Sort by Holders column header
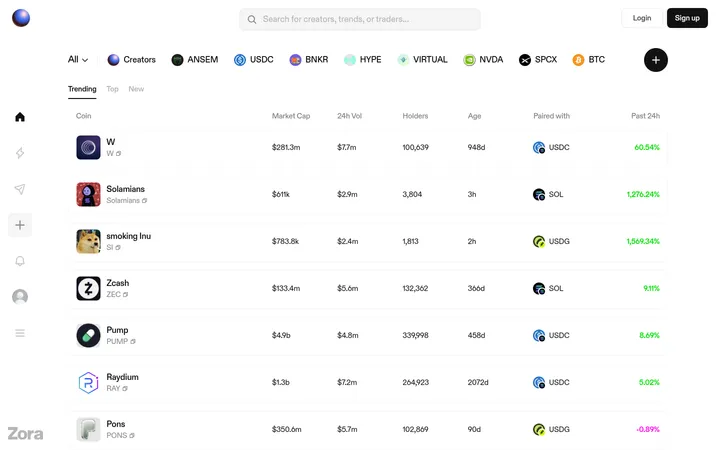 tap(415, 116)
